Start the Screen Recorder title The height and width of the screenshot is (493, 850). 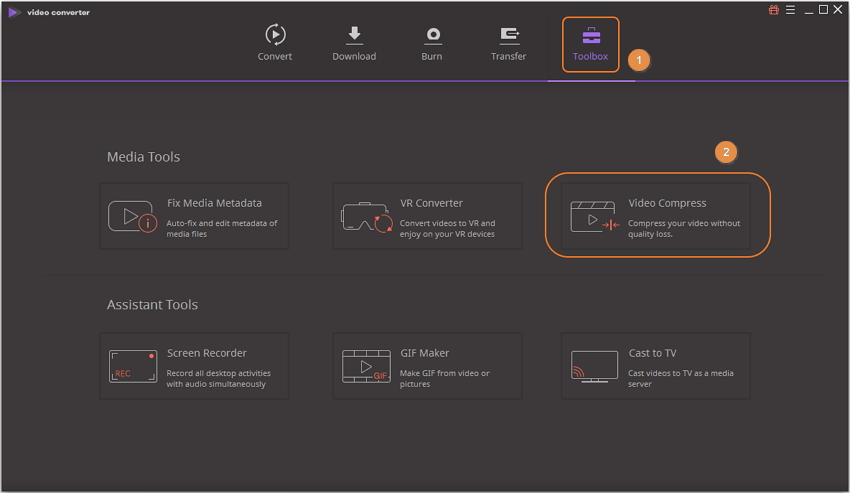207,353
